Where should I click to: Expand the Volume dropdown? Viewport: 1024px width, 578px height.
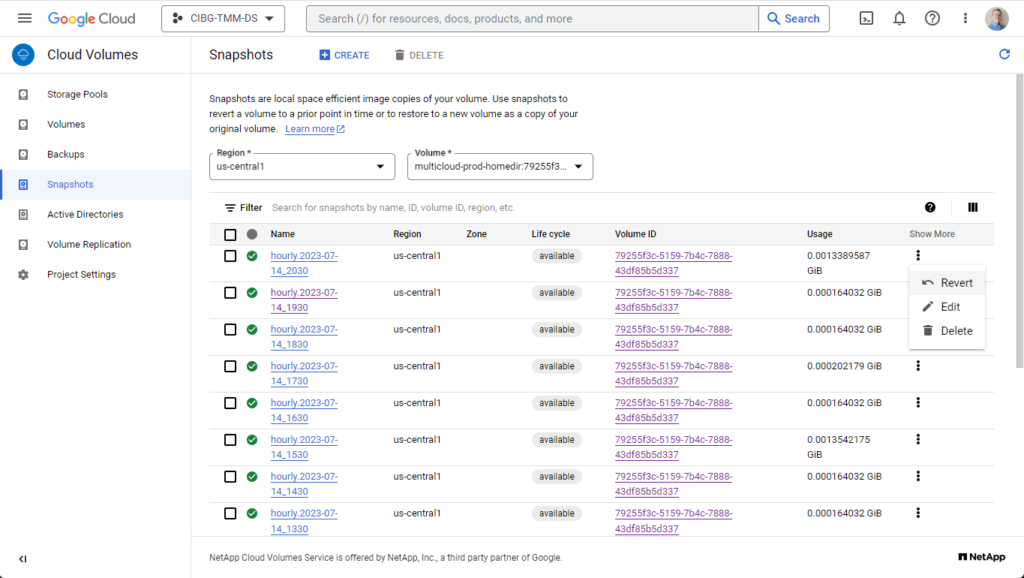click(x=500, y=167)
